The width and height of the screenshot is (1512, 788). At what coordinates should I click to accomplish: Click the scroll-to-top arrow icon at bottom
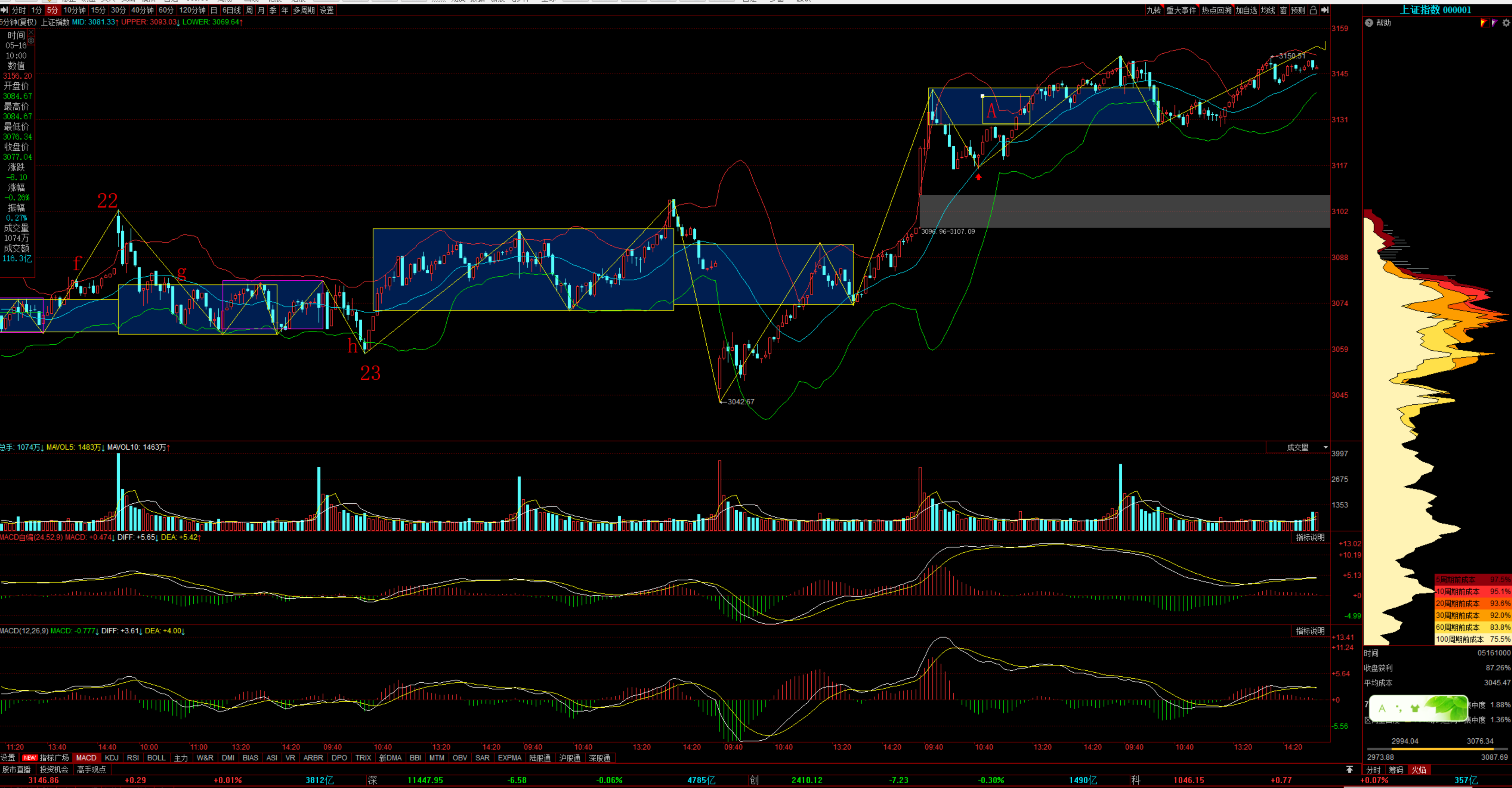tap(1349, 769)
